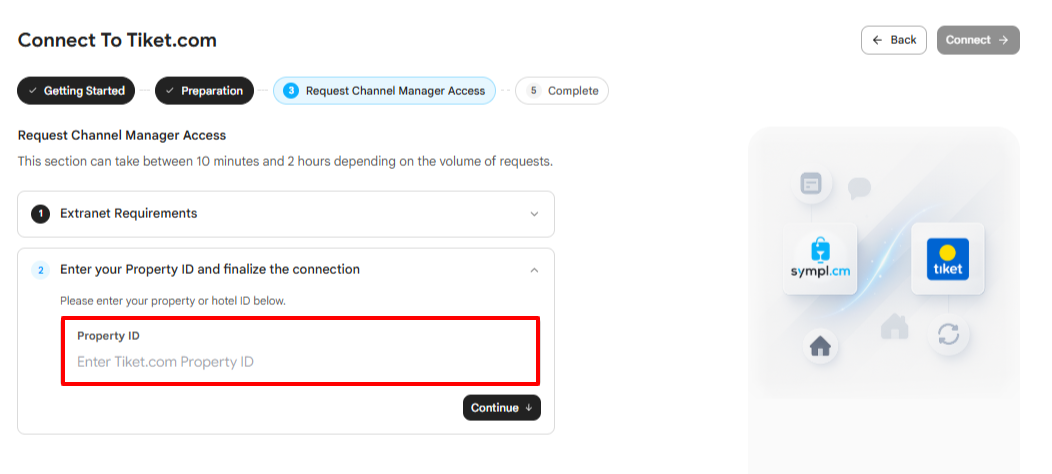Click the Property ID field label
1052x474 pixels.
(x=108, y=336)
